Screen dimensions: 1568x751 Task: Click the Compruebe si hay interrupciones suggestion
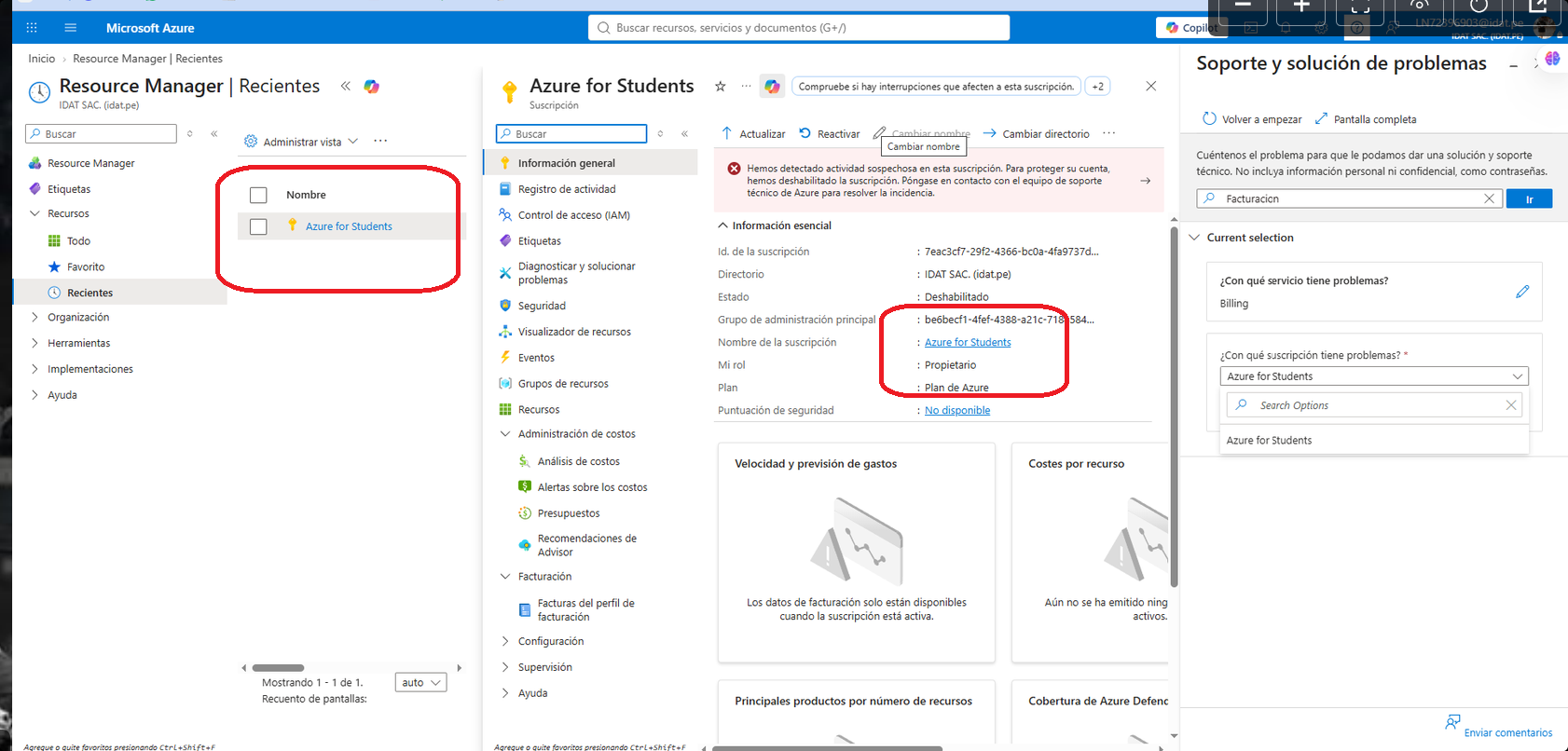click(936, 87)
